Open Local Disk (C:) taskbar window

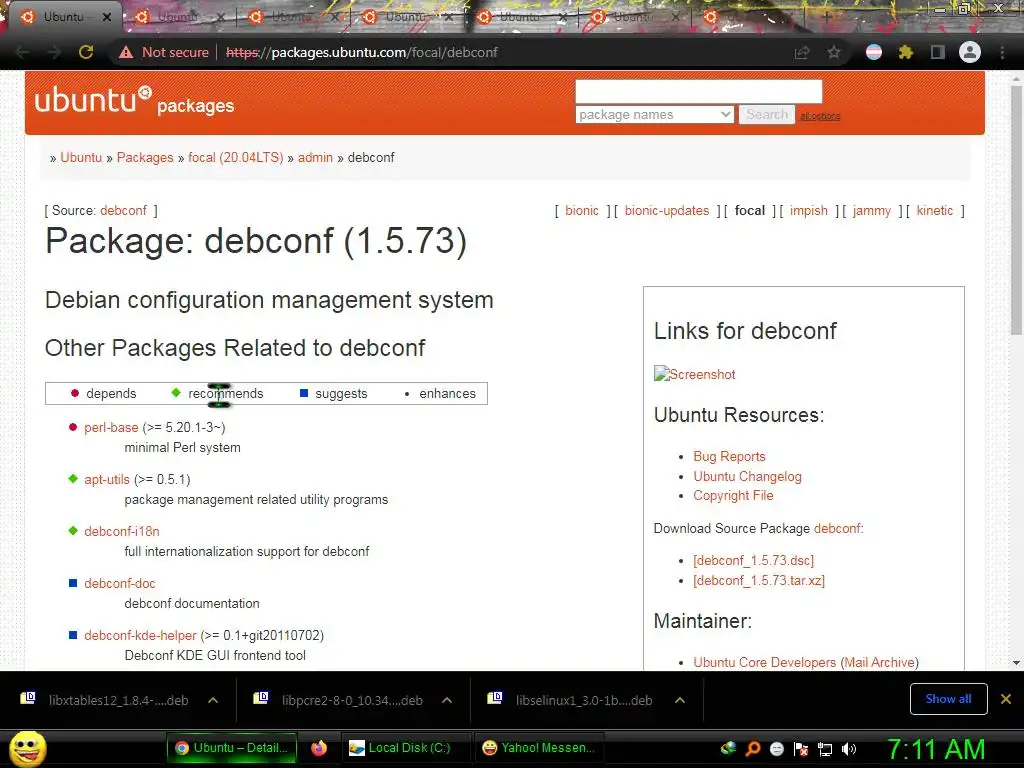(406, 748)
